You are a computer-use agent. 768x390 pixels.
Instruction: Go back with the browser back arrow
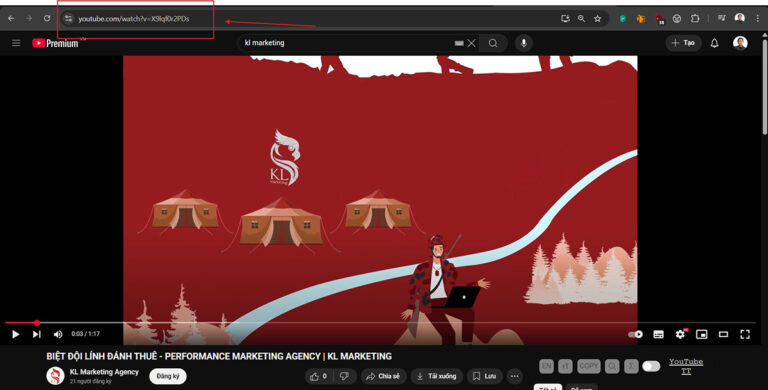click(x=11, y=19)
